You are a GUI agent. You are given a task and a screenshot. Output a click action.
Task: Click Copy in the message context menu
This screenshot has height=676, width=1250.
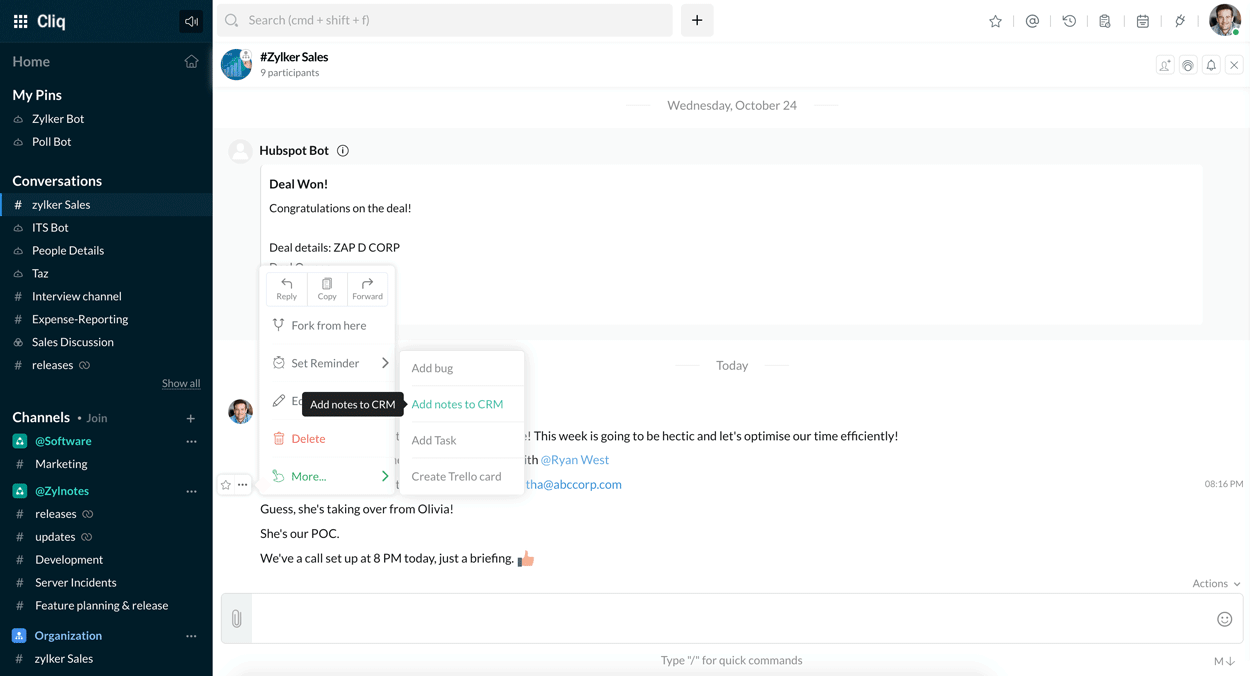click(327, 289)
